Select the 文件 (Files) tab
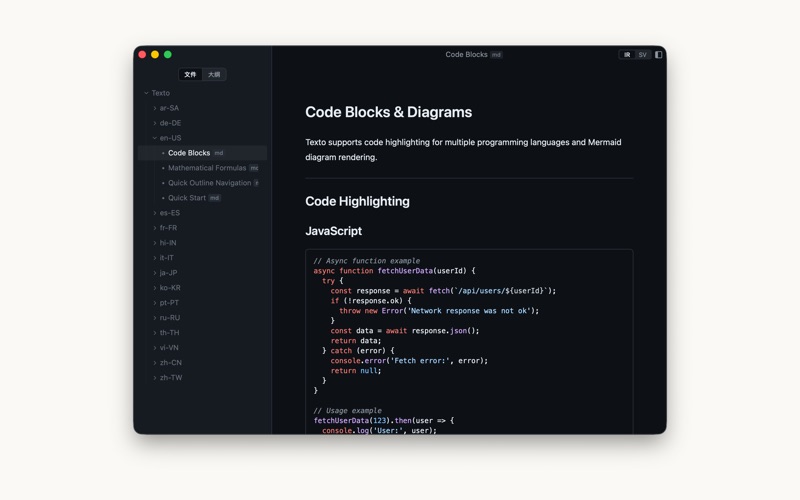 pos(190,74)
